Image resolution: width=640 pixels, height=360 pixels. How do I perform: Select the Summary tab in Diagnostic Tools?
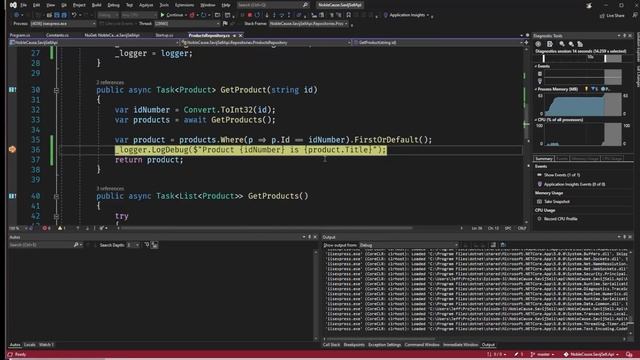tap(544, 158)
